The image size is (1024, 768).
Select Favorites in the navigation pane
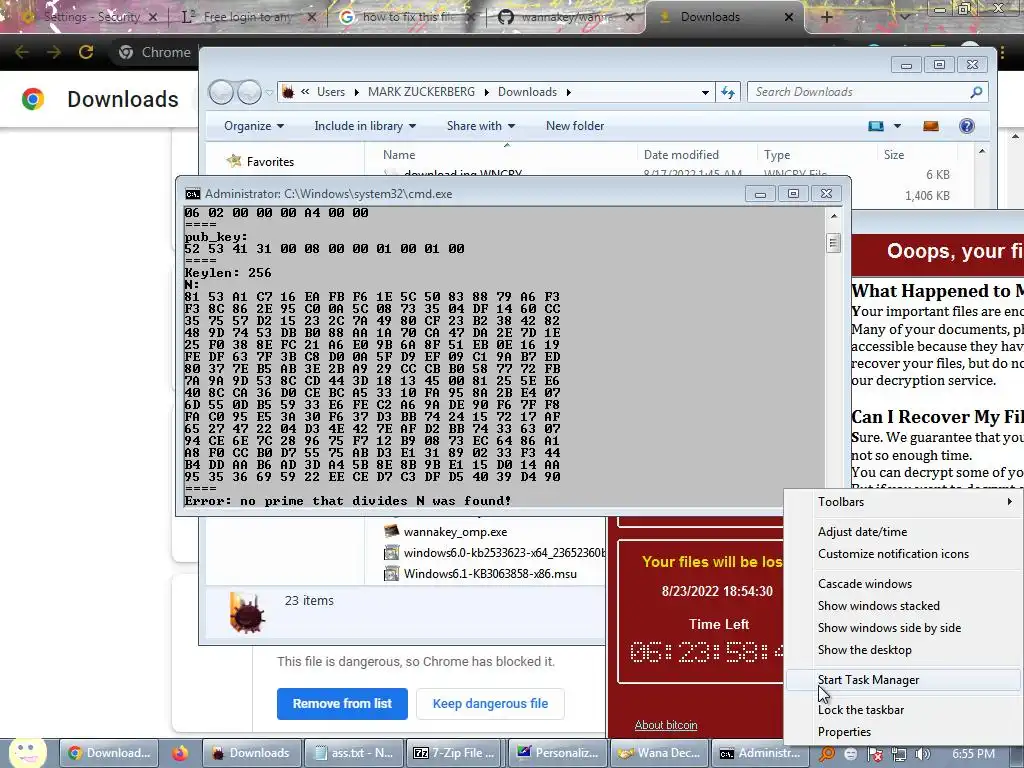pyautogui.click(x=270, y=161)
